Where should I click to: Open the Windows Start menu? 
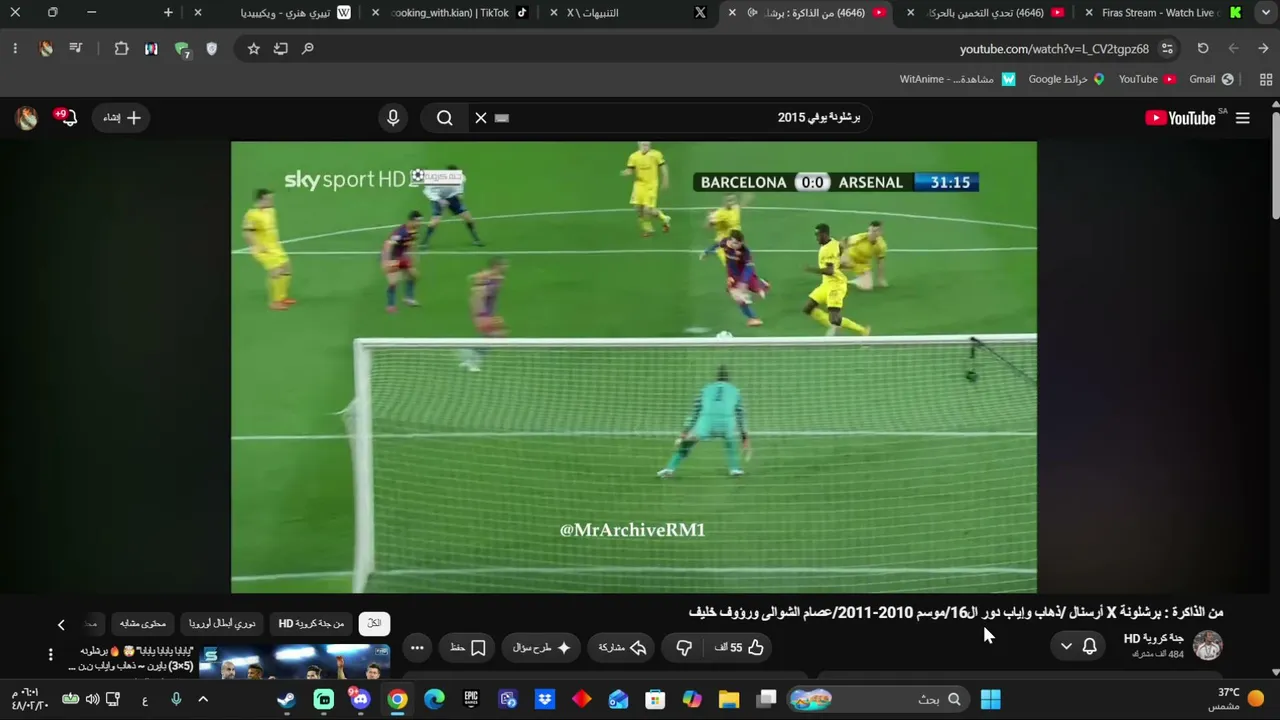[x=991, y=699]
